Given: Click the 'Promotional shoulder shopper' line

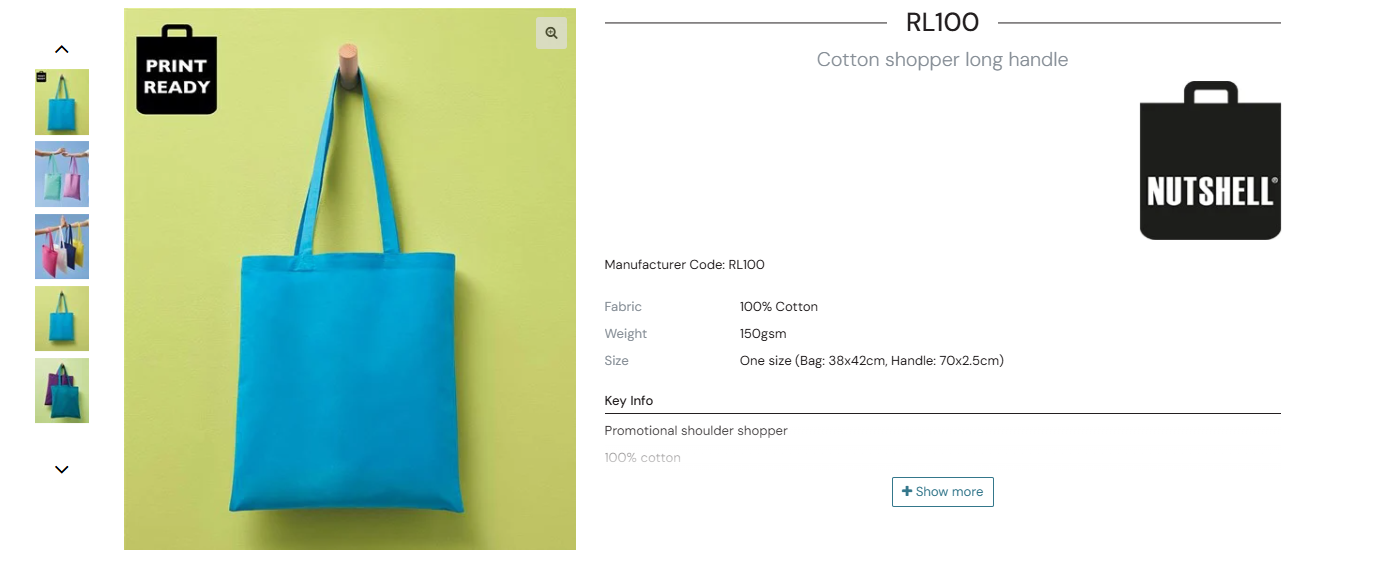Looking at the screenshot, I should [x=696, y=431].
